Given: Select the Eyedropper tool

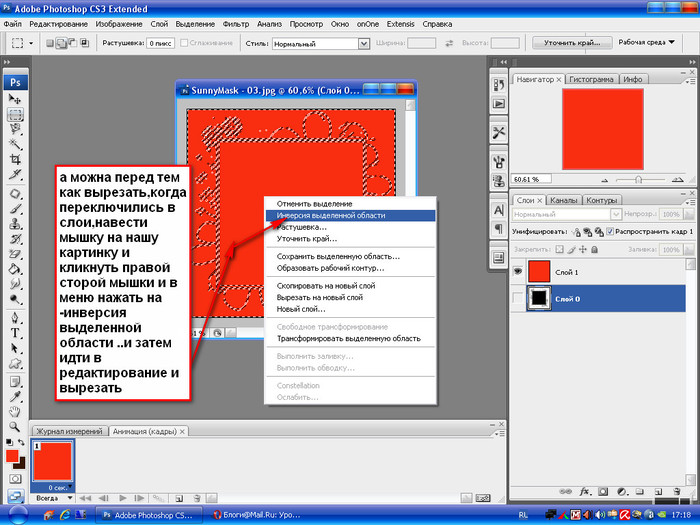Looking at the screenshot, I should 15,397.
